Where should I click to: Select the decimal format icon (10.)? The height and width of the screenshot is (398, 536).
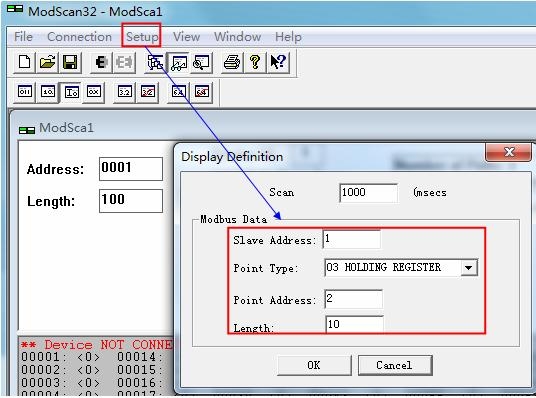tap(47, 92)
